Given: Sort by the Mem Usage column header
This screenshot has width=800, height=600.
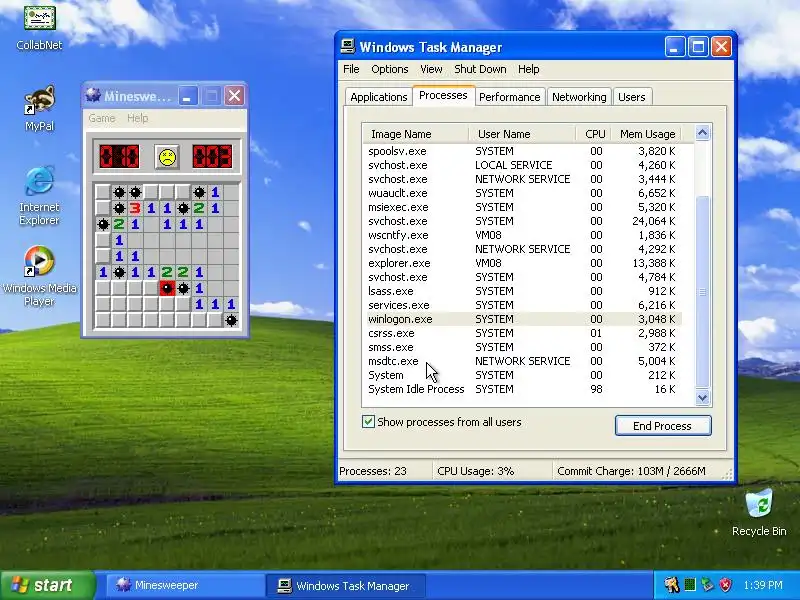Looking at the screenshot, I should pyautogui.click(x=646, y=134).
